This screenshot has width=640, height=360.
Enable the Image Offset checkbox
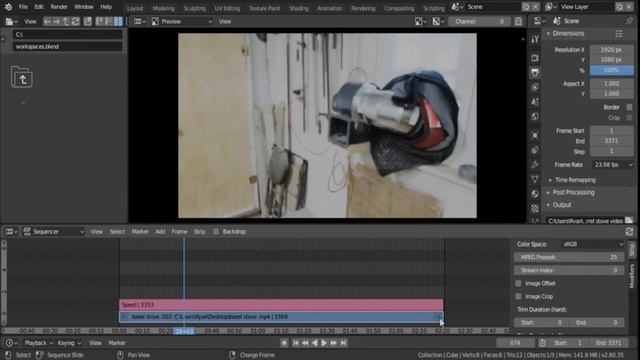(x=518, y=283)
